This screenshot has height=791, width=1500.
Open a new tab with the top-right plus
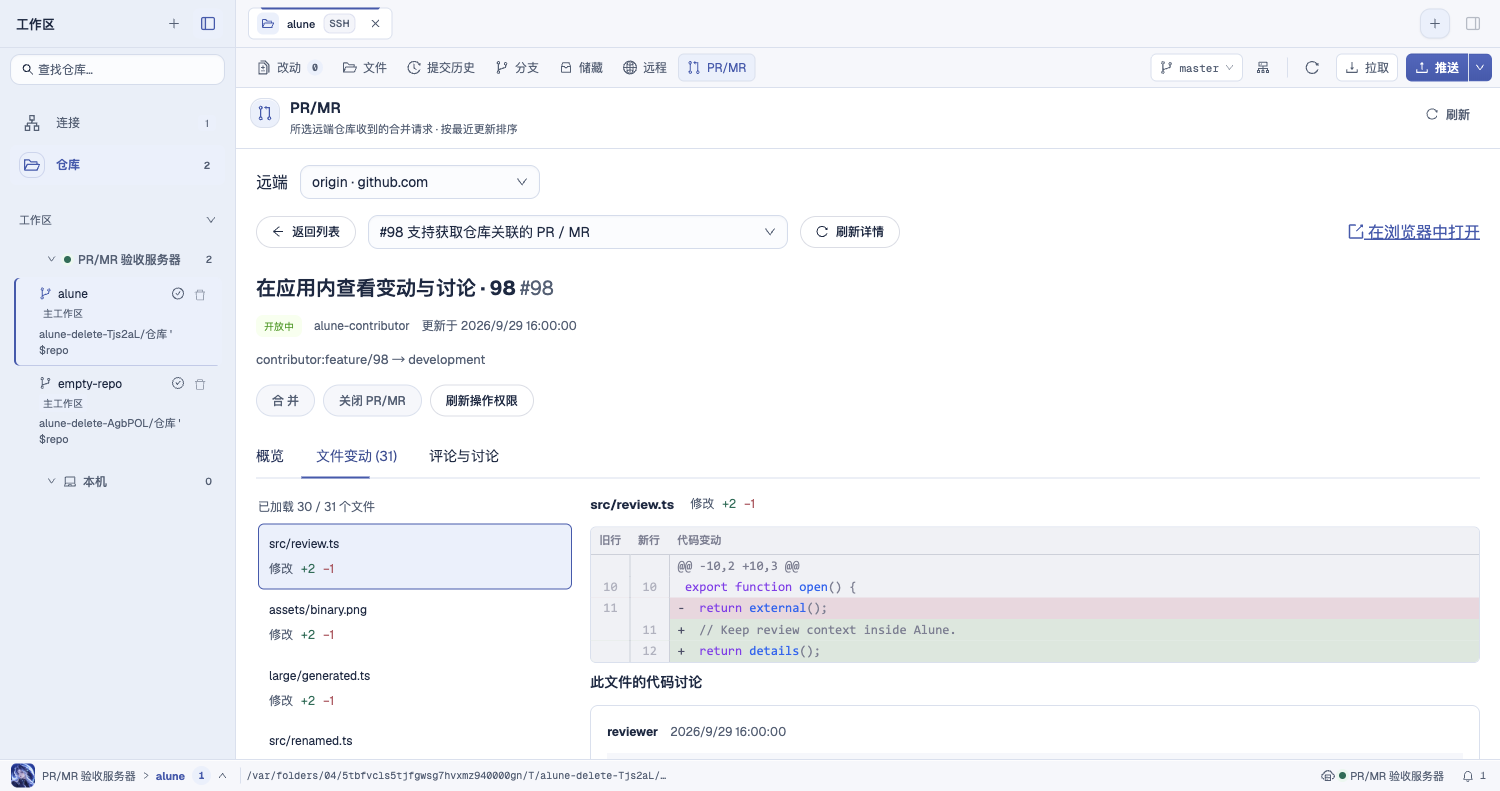pos(1435,23)
